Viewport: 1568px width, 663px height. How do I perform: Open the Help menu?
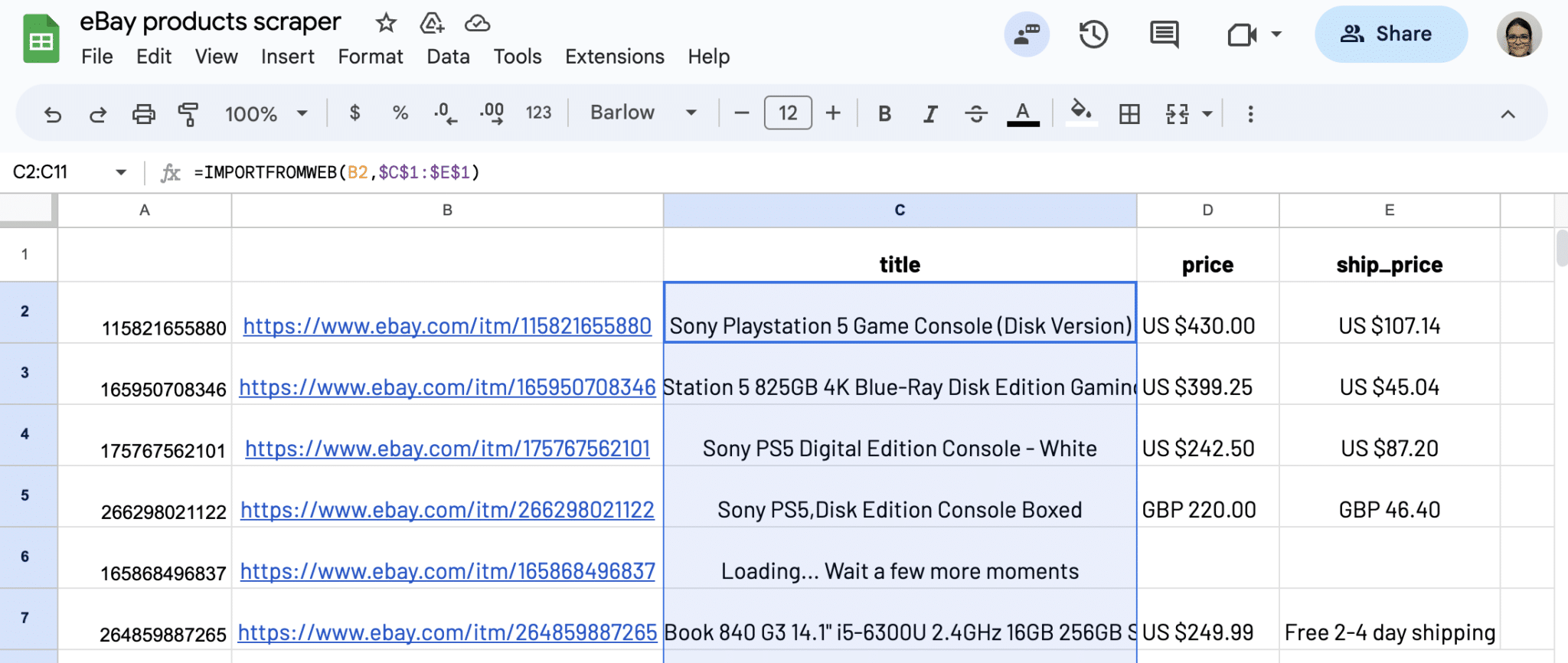[x=709, y=57]
